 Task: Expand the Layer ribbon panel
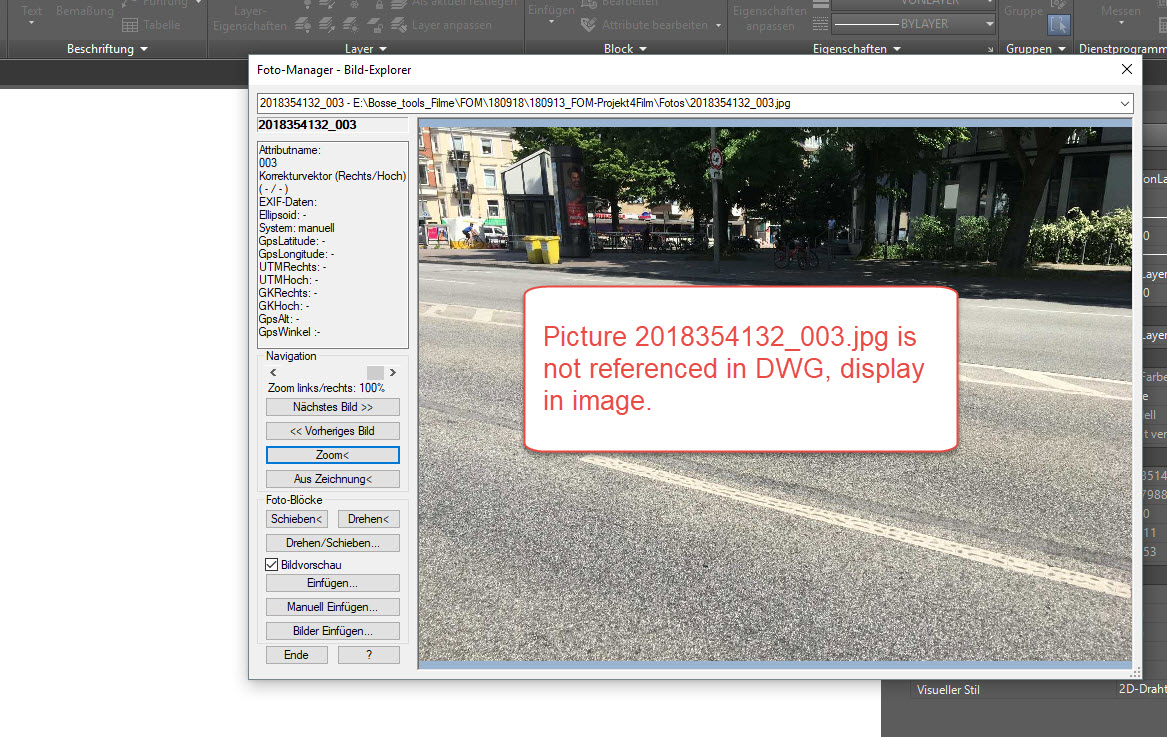pos(365,49)
